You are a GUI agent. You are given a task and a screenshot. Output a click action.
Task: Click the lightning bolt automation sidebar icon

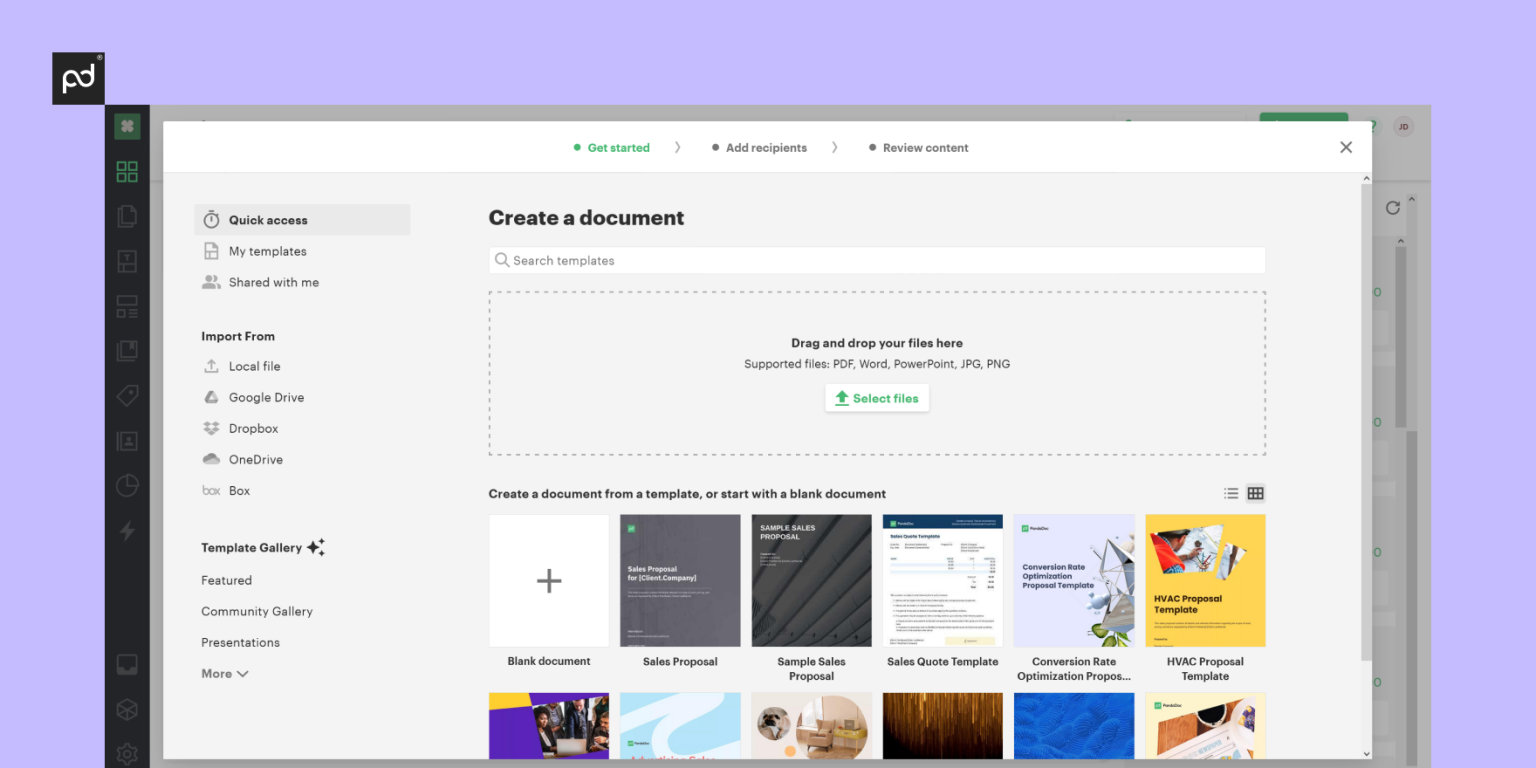[127, 531]
